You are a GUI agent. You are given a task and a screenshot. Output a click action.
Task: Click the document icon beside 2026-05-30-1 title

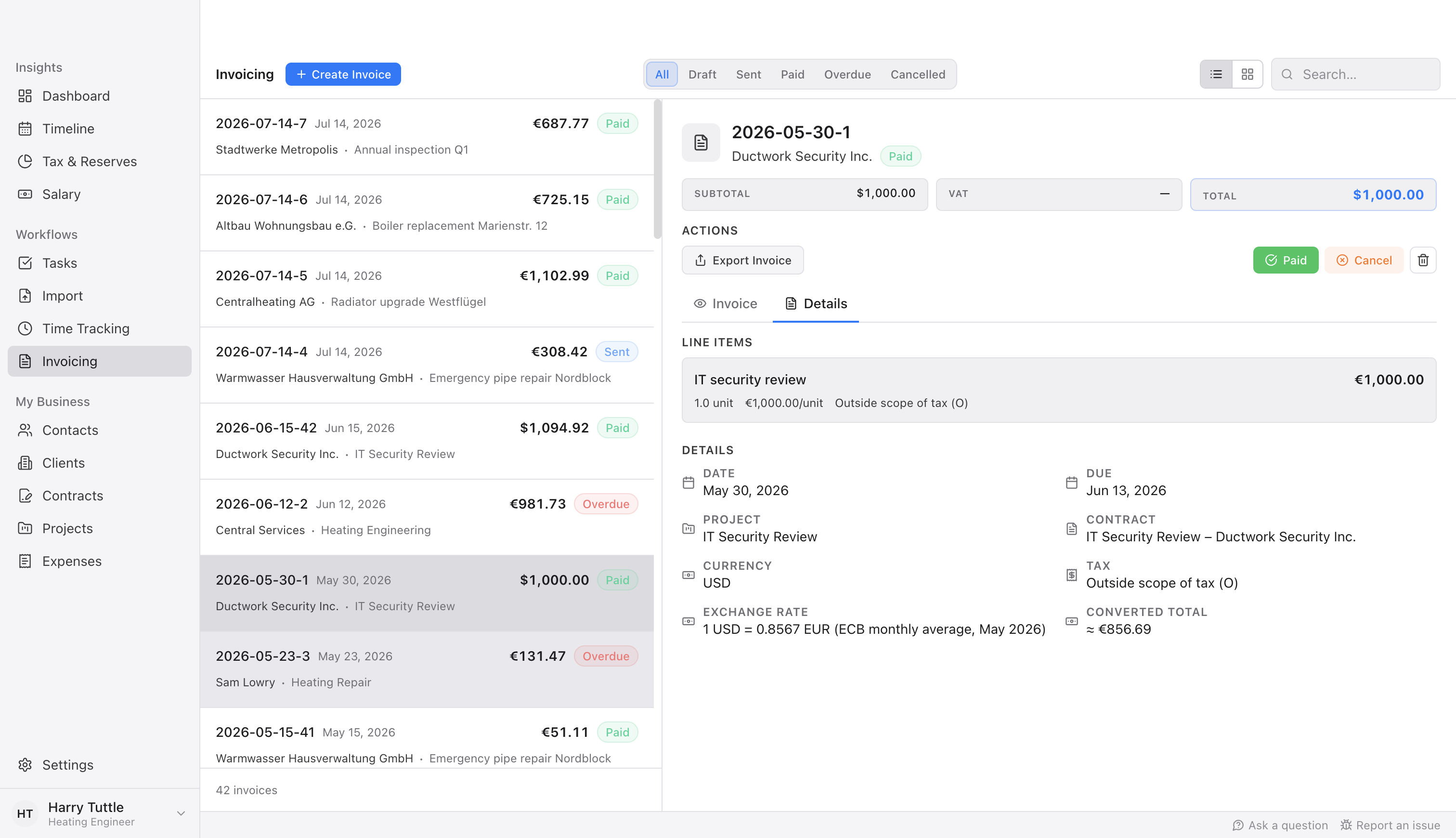click(701, 142)
